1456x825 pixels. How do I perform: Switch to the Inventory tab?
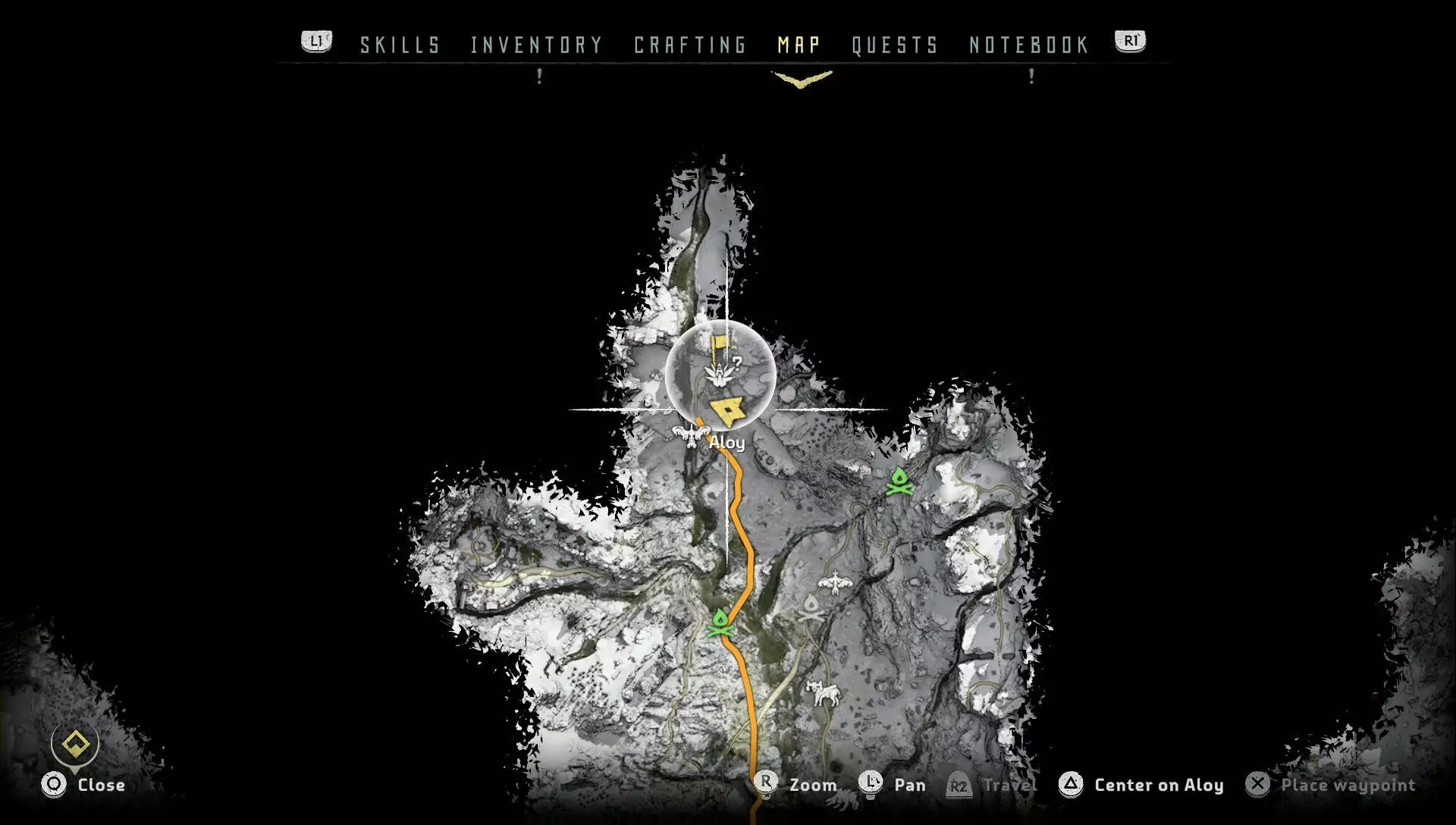coord(536,45)
